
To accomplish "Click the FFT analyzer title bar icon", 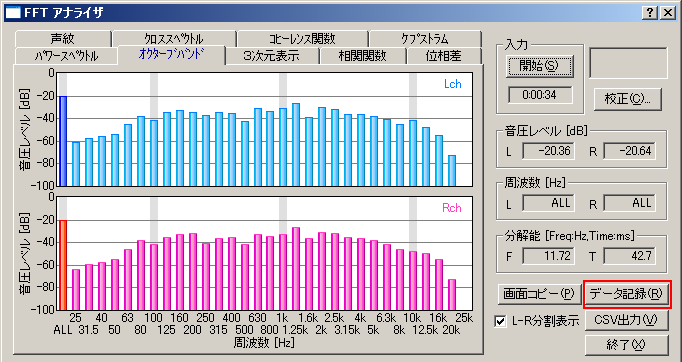I will click(x=13, y=13).
